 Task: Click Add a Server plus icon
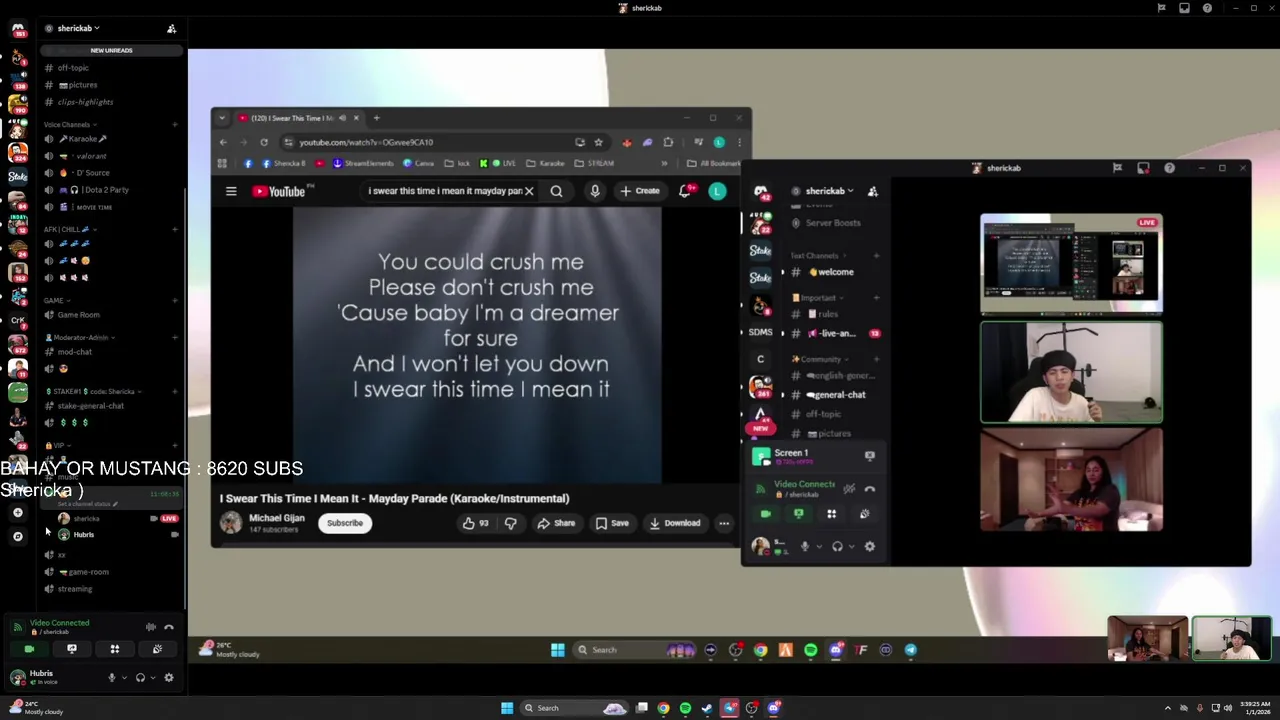click(x=18, y=512)
